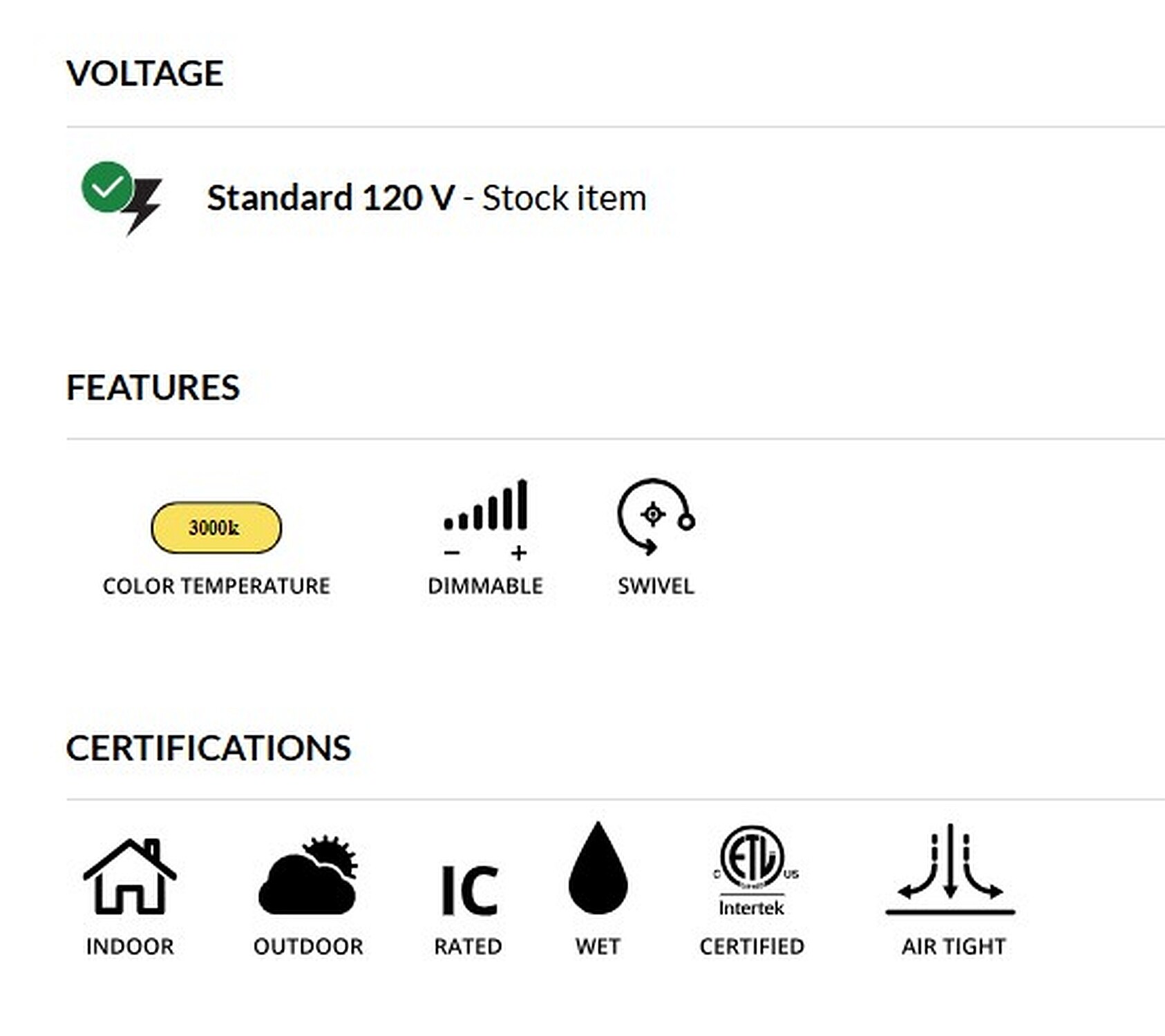The height and width of the screenshot is (1036, 1165).
Task: Select the Swivel rotation icon
Action: pos(656,516)
